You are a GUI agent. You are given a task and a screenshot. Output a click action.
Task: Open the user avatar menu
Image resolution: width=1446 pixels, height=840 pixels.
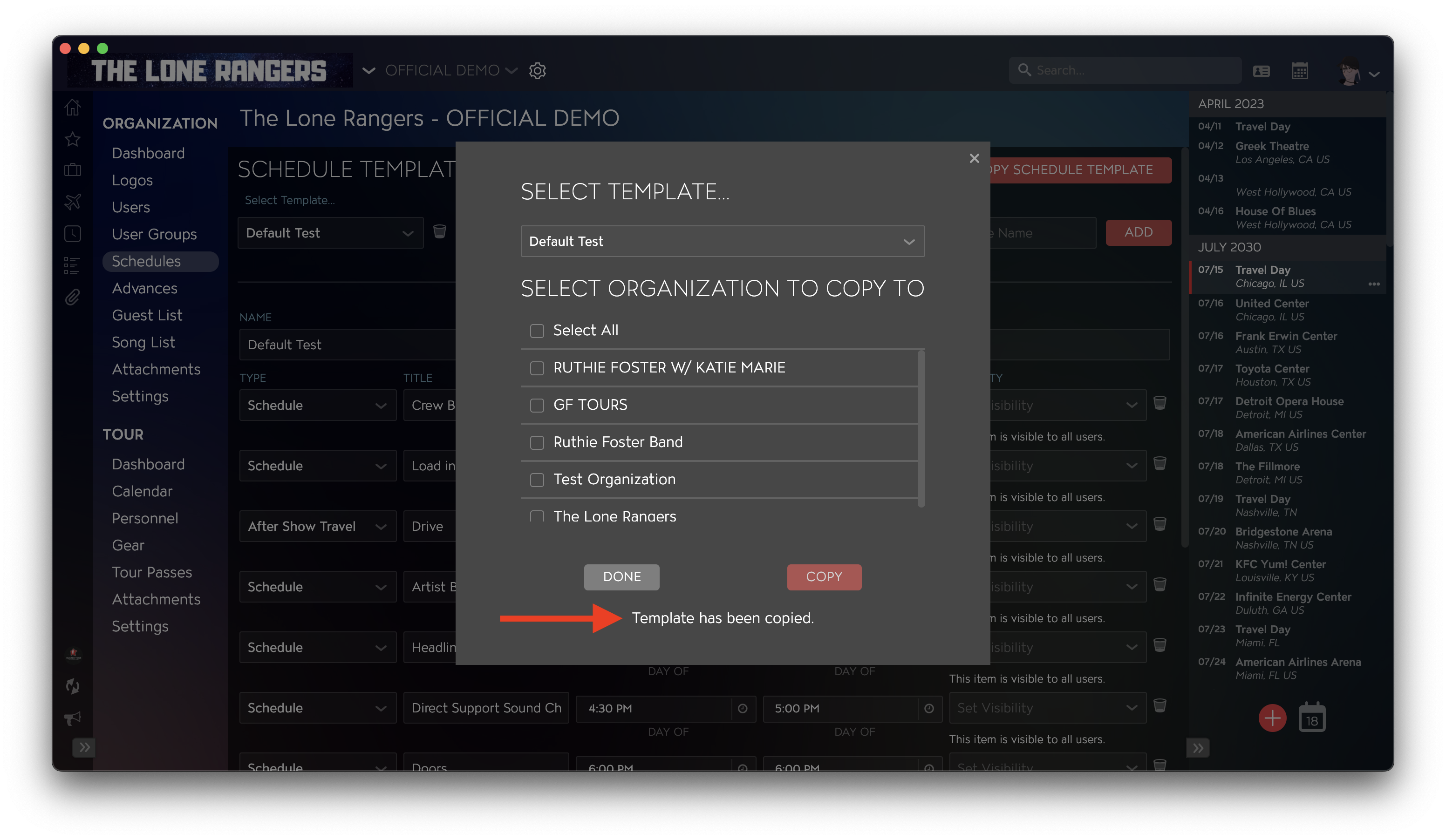(x=1359, y=72)
